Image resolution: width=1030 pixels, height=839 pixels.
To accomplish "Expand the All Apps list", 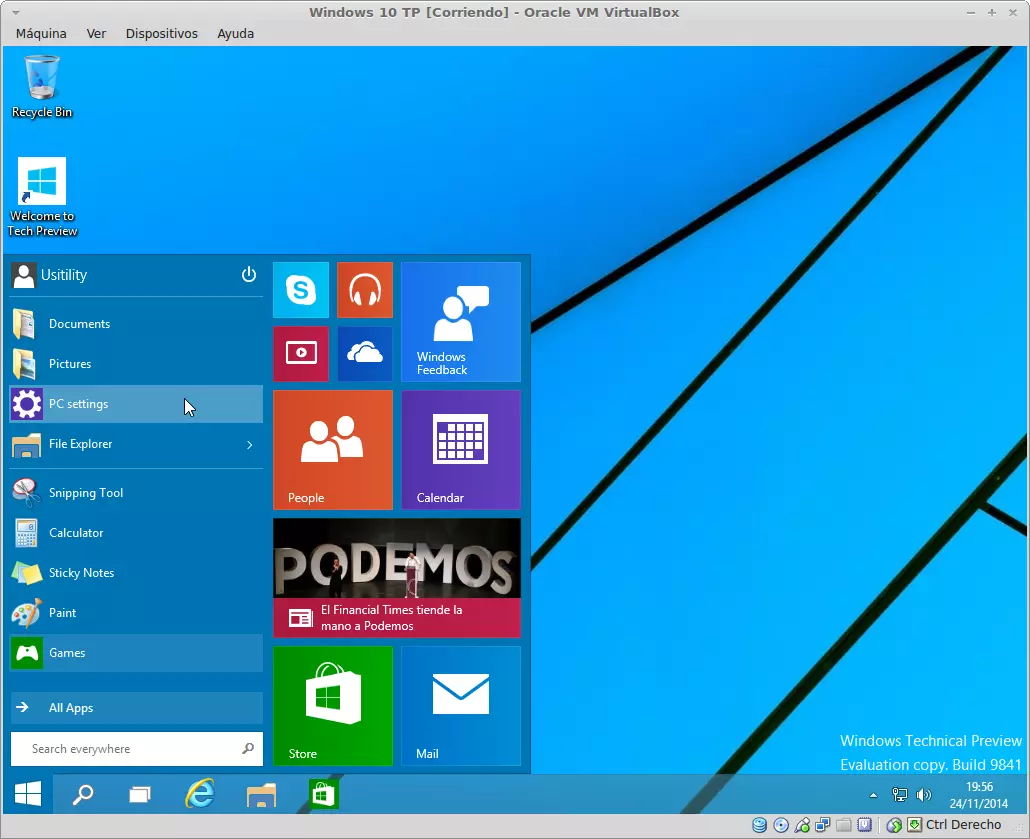I will [135, 708].
